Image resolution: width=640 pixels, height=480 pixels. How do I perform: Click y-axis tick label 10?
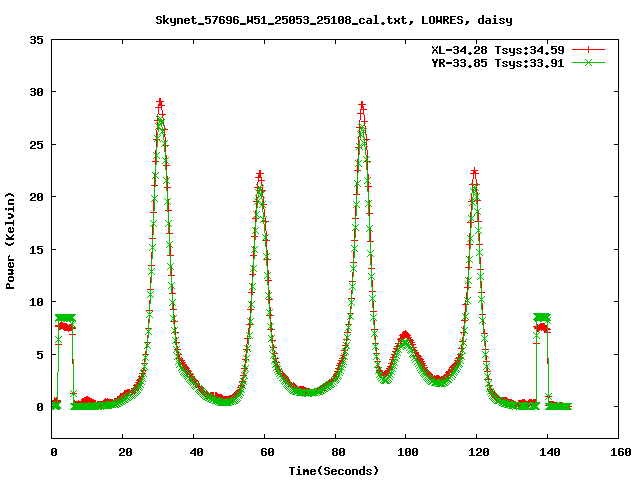[37, 302]
